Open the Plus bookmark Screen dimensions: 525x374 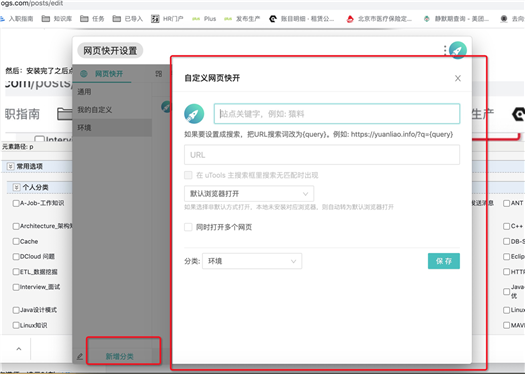point(204,19)
